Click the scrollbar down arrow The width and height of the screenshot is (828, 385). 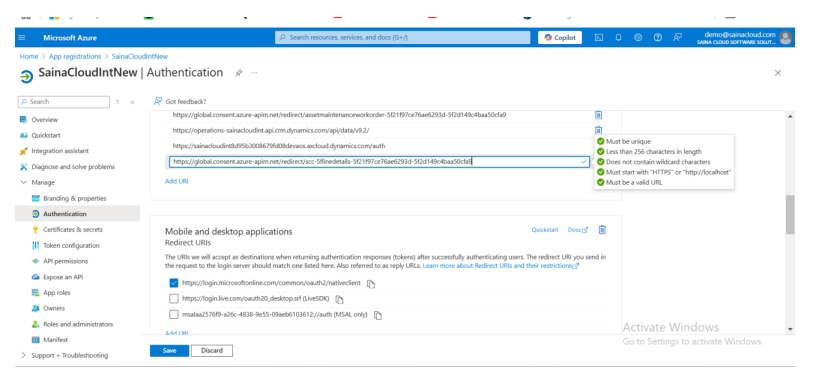[790, 329]
